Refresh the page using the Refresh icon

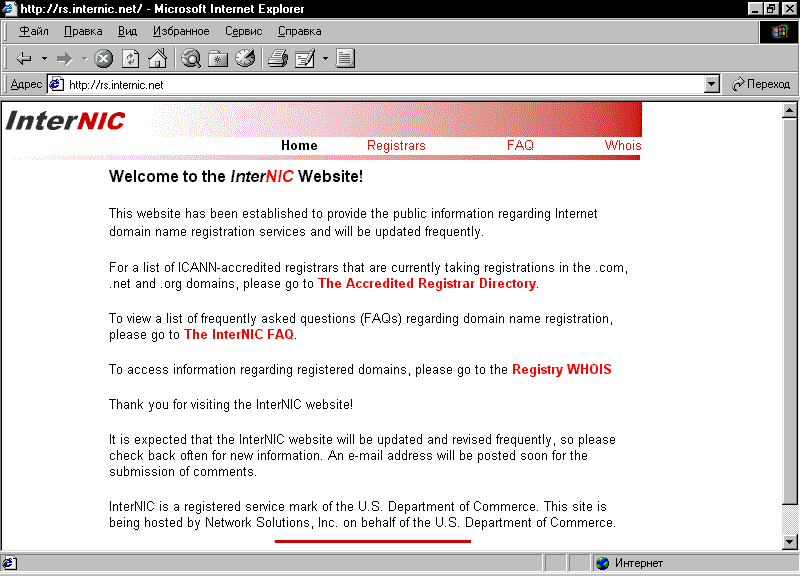131,59
